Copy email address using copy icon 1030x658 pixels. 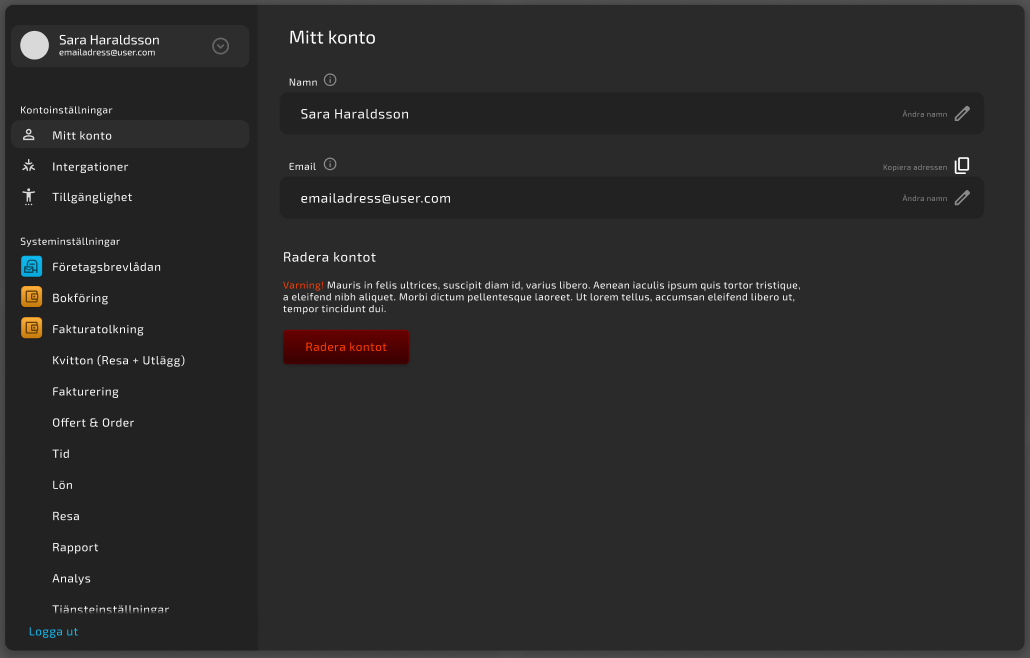coord(962,166)
